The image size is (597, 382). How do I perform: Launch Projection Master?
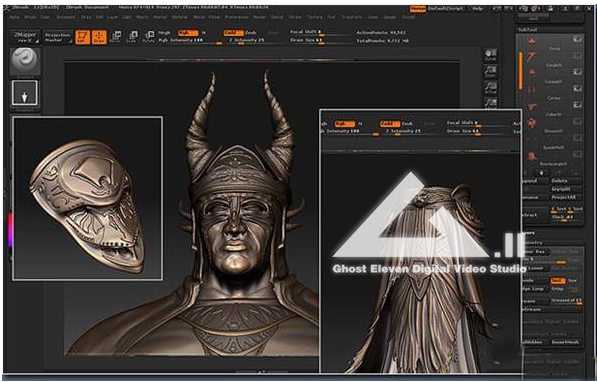point(57,37)
